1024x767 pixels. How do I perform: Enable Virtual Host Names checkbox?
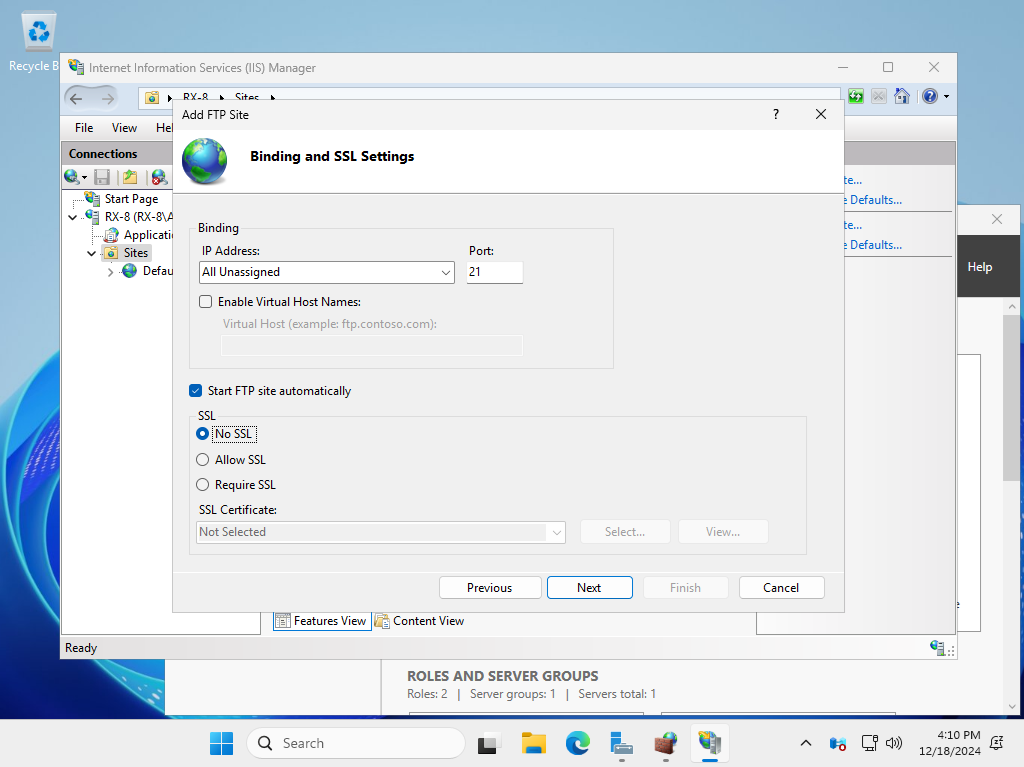click(206, 302)
